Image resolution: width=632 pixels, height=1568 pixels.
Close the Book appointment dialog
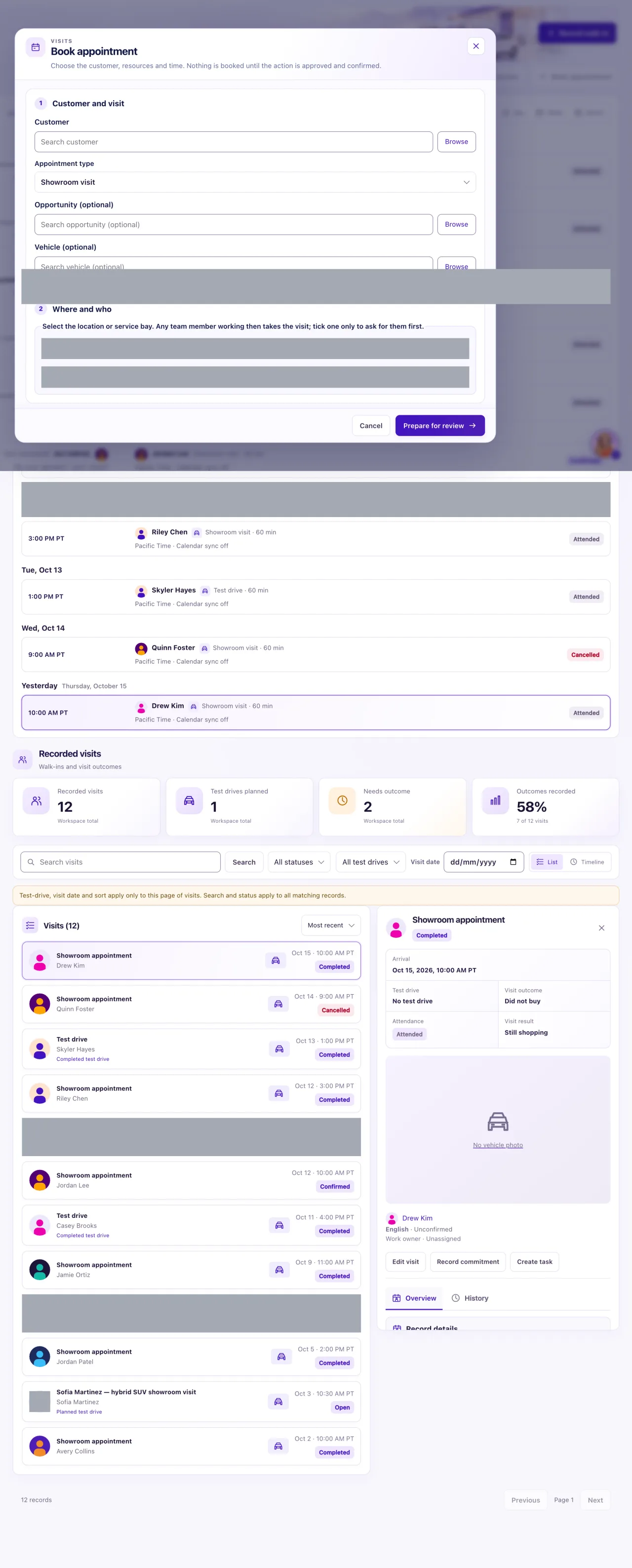pos(475,46)
